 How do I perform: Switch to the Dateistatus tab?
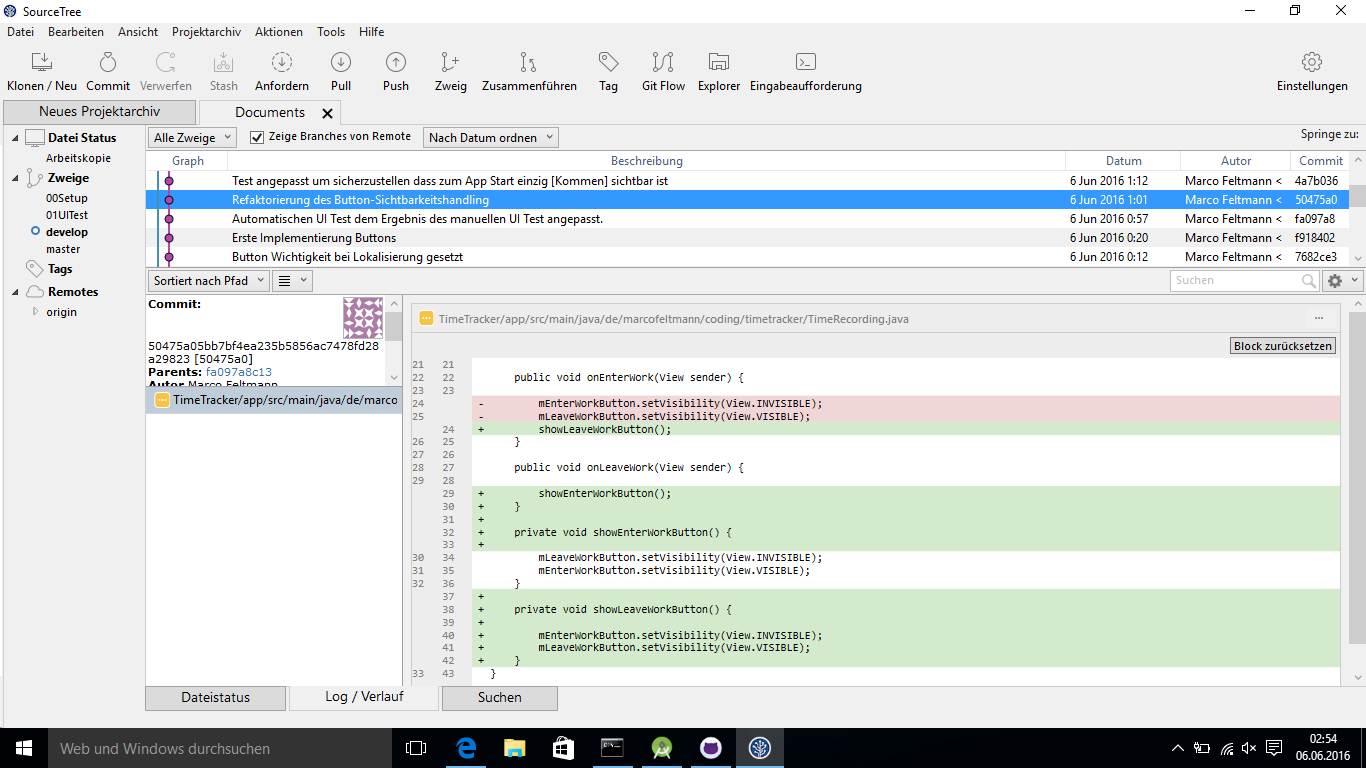[x=215, y=697]
